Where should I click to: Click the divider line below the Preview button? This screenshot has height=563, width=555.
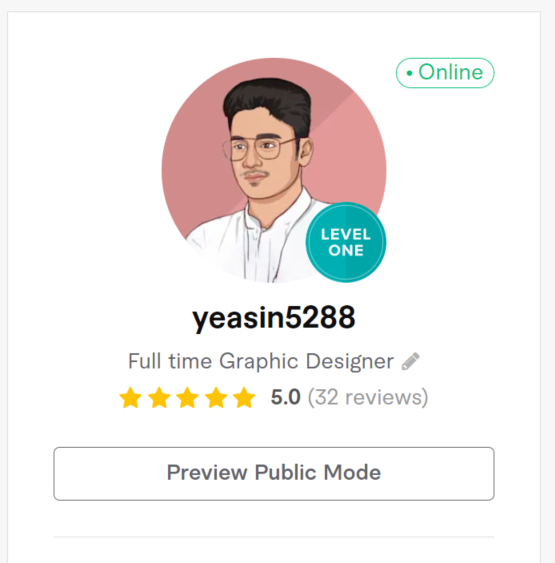pos(274,537)
